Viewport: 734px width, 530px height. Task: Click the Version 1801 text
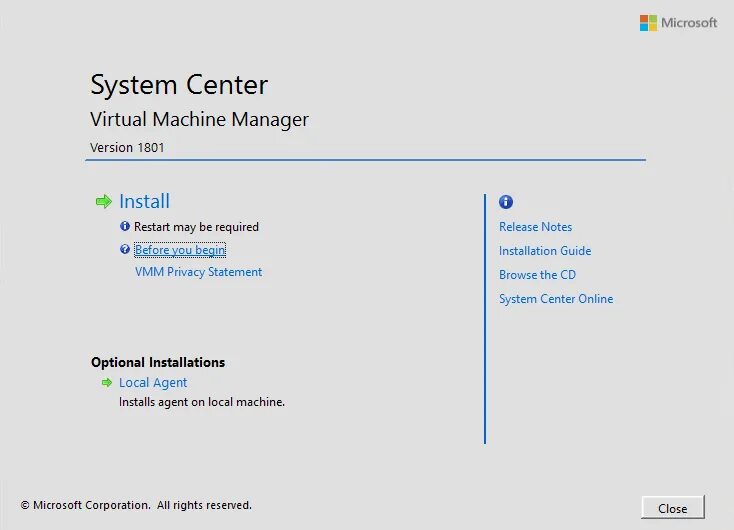[x=127, y=147]
